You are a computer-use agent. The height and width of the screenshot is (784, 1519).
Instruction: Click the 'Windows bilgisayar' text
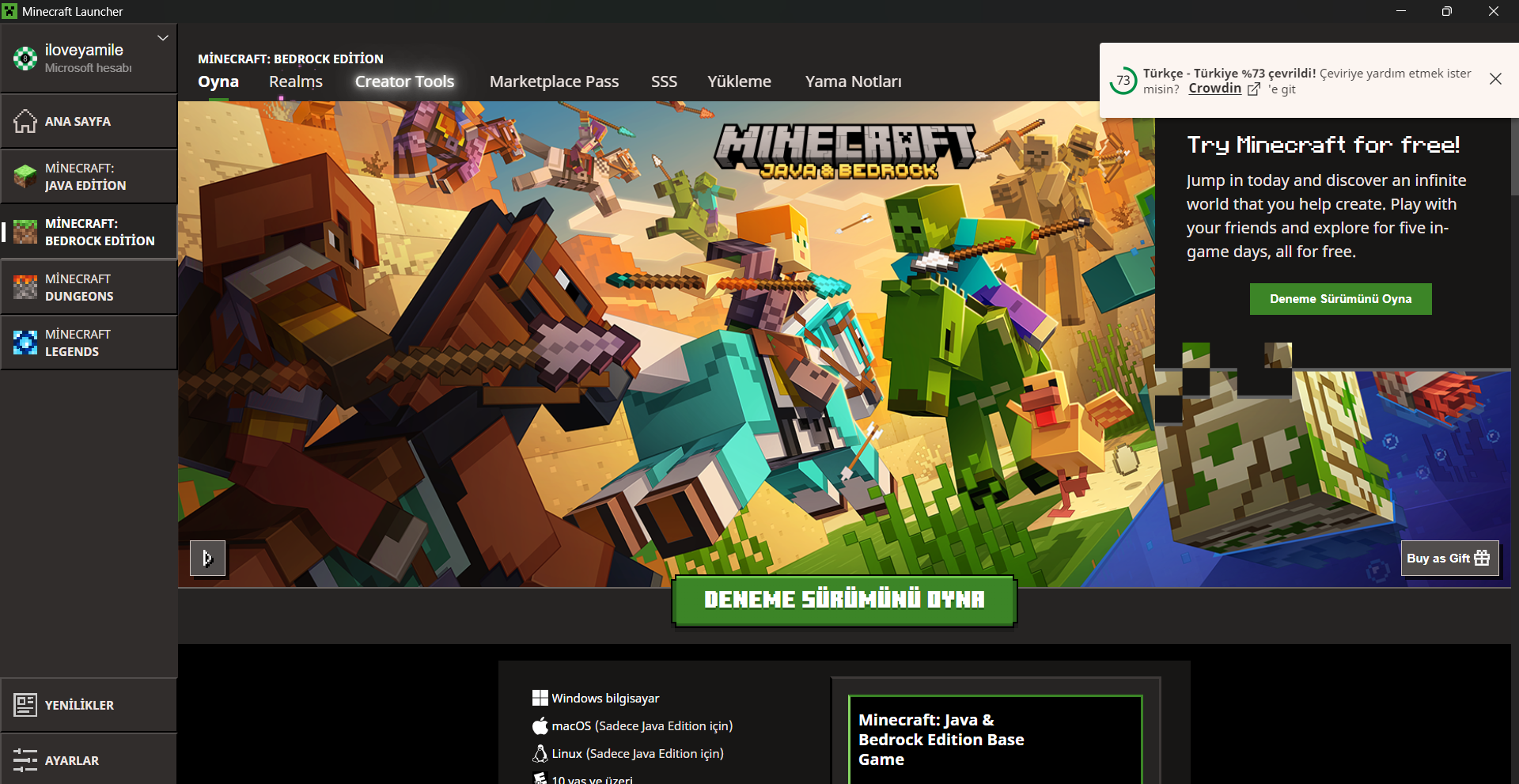pyautogui.click(x=605, y=698)
